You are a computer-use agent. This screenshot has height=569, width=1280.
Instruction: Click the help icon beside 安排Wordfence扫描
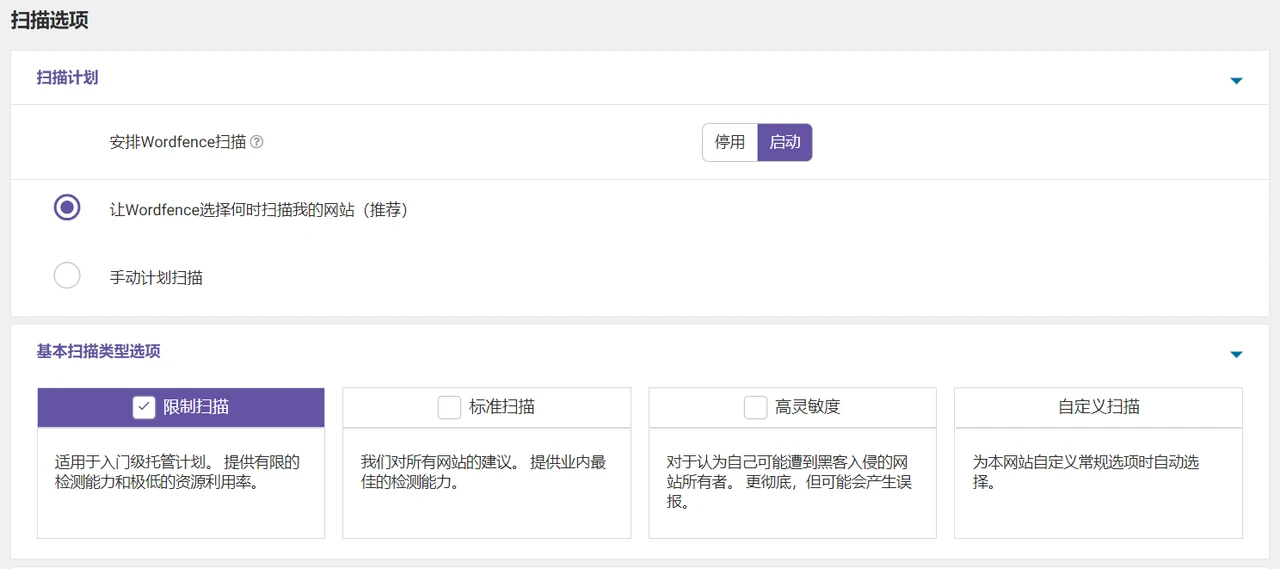[x=257, y=142]
